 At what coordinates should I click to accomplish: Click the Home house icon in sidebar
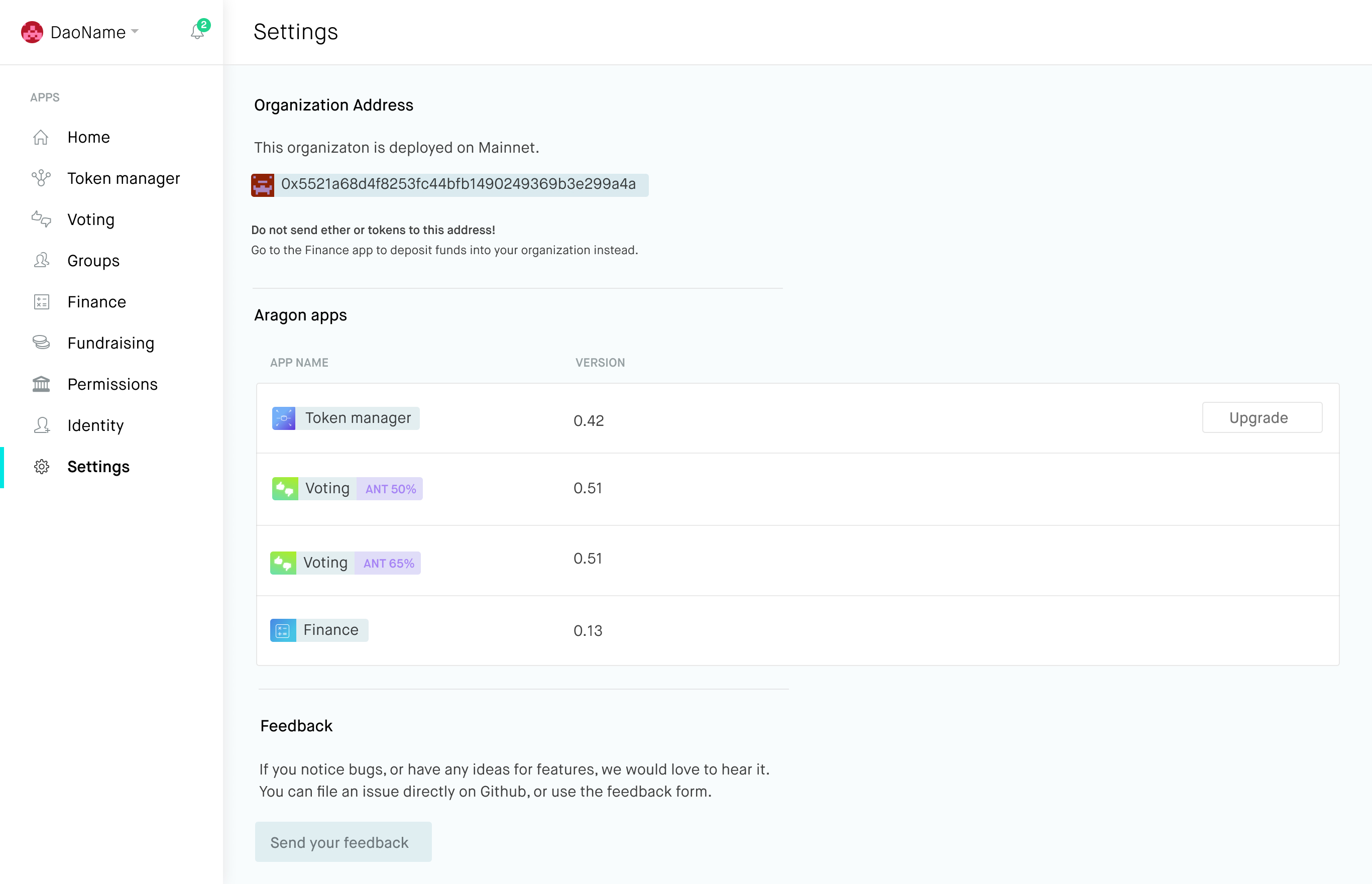pos(41,137)
